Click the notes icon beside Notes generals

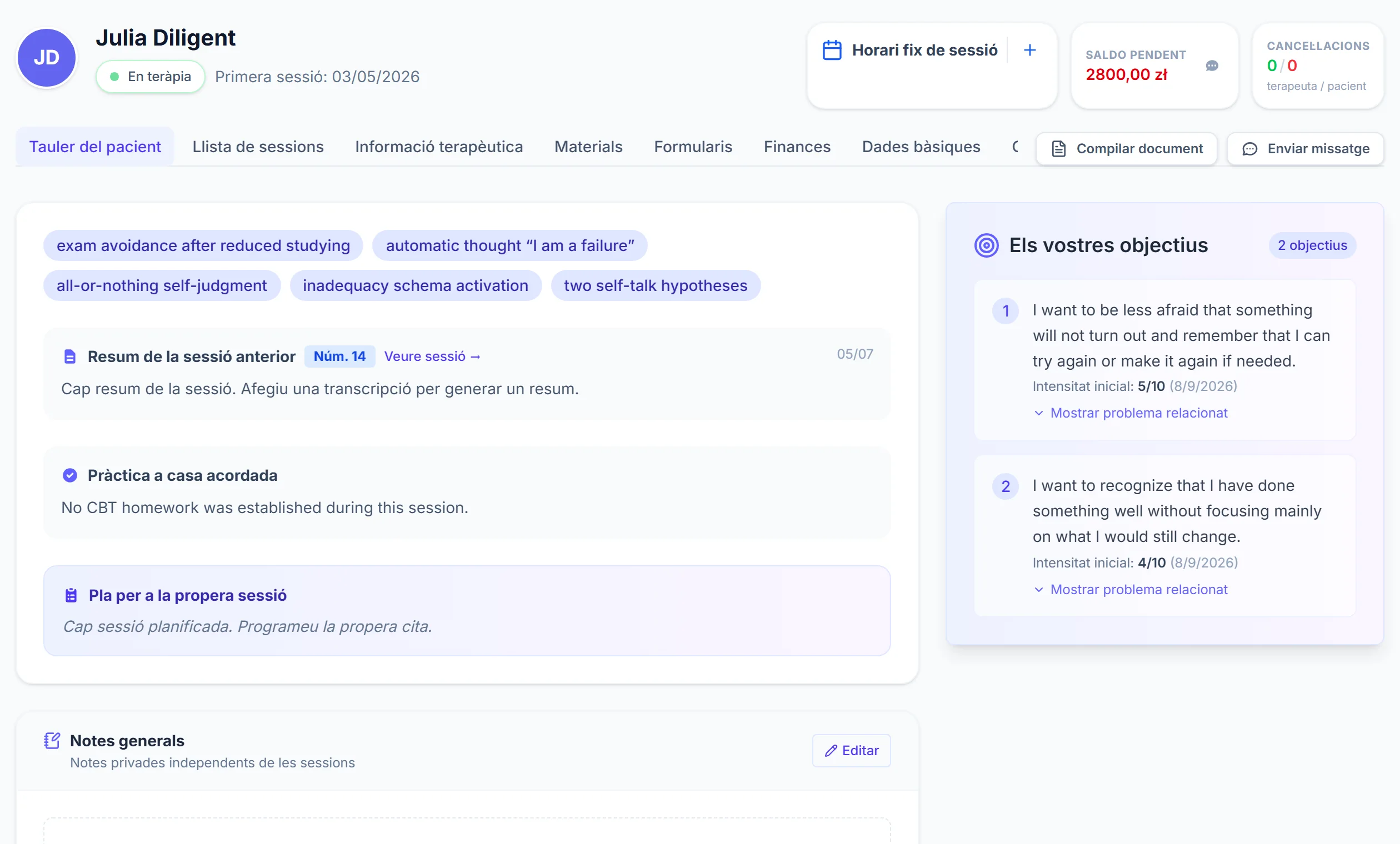pyautogui.click(x=52, y=741)
